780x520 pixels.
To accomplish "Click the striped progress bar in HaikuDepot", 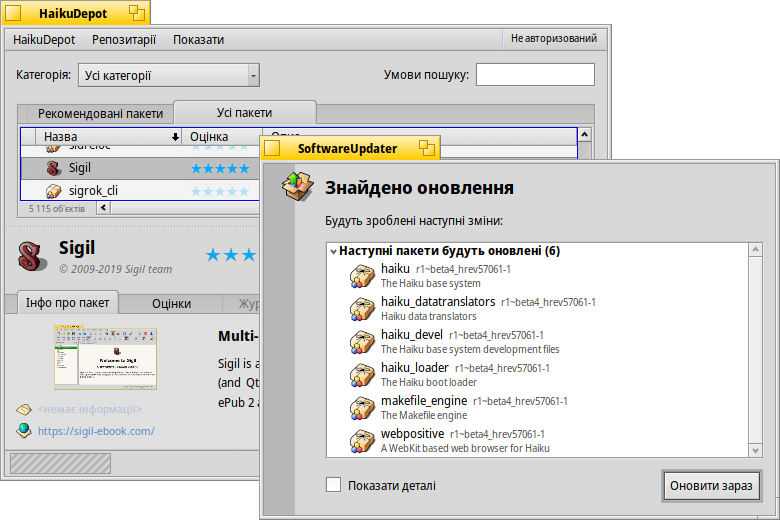I will [x=61, y=464].
